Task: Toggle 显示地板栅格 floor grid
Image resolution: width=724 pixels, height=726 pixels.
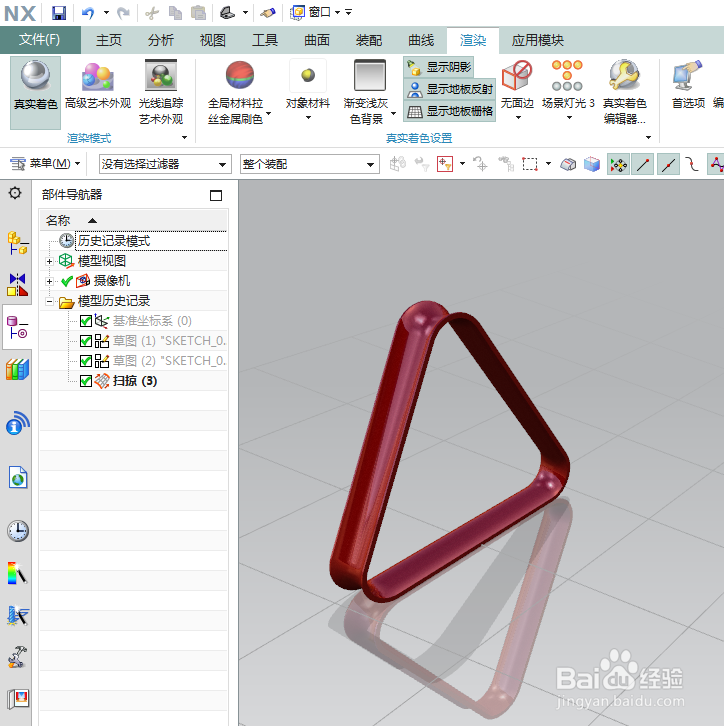Action: point(449,111)
